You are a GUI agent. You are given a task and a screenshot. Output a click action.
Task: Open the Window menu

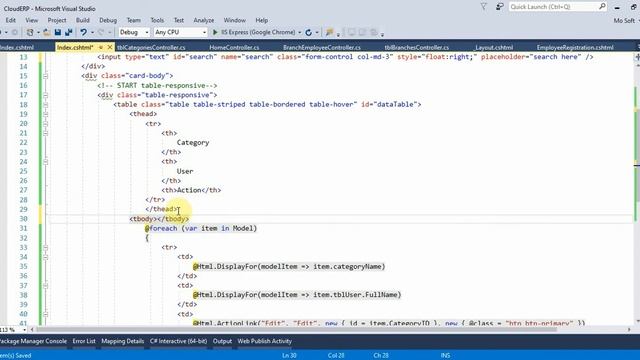(235, 20)
